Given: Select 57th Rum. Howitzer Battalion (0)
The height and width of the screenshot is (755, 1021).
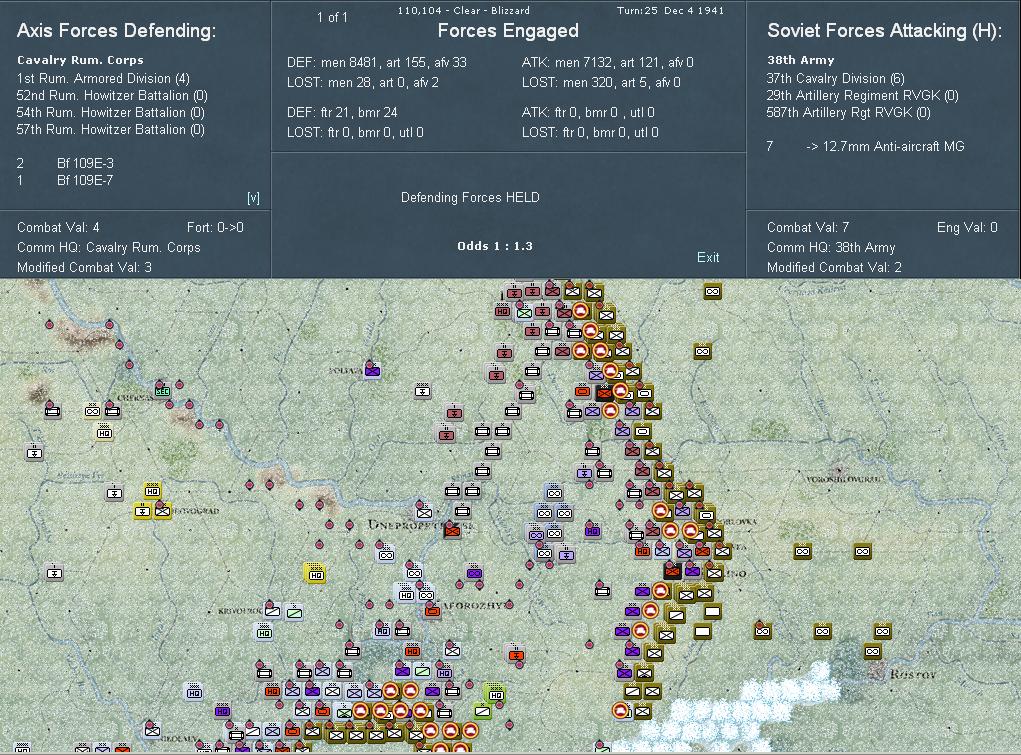Looking at the screenshot, I should coord(111,129).
